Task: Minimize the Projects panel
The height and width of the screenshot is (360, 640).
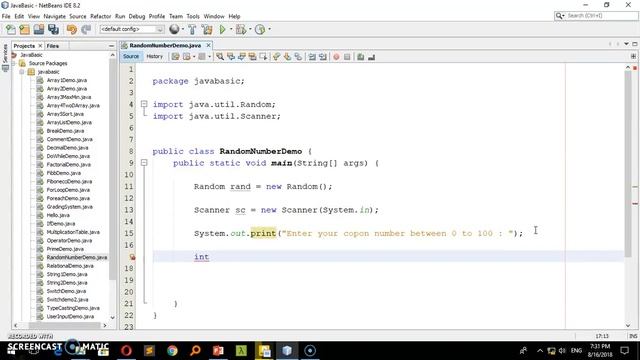Action: click(111, 46)
